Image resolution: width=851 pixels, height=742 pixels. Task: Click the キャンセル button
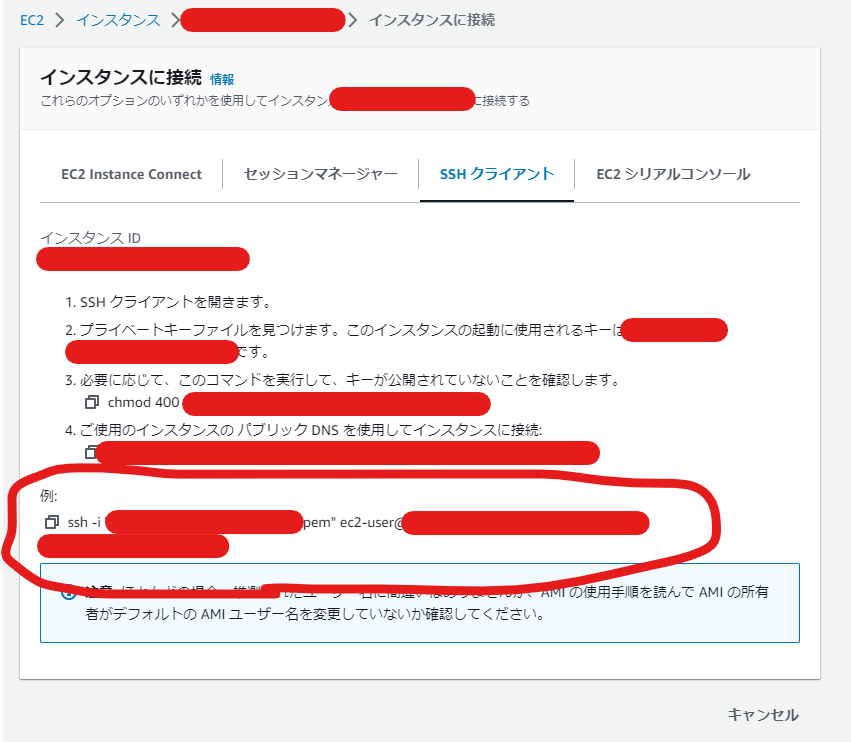coord(763,715)
